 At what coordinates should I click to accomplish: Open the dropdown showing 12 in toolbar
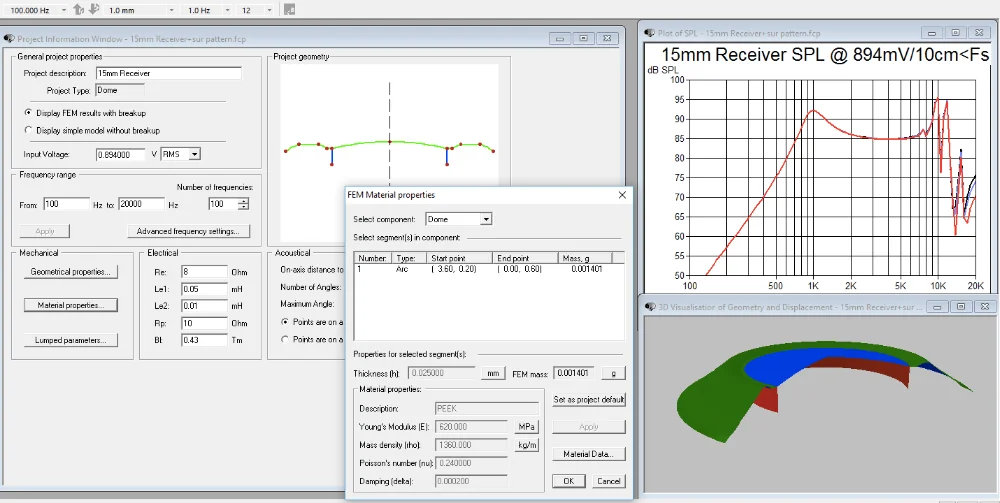coord(270,10)
